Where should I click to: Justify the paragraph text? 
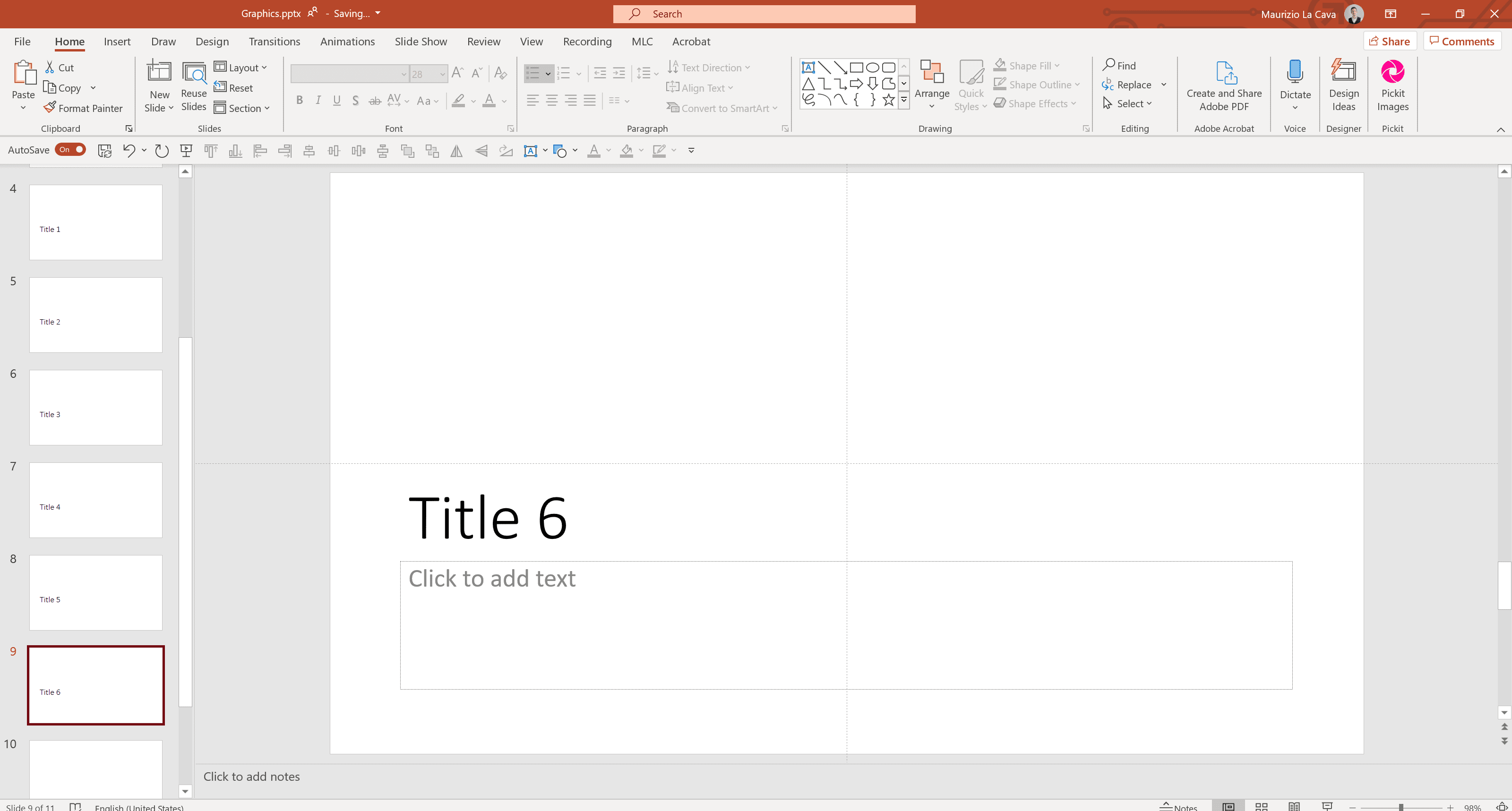pos(589,101)
